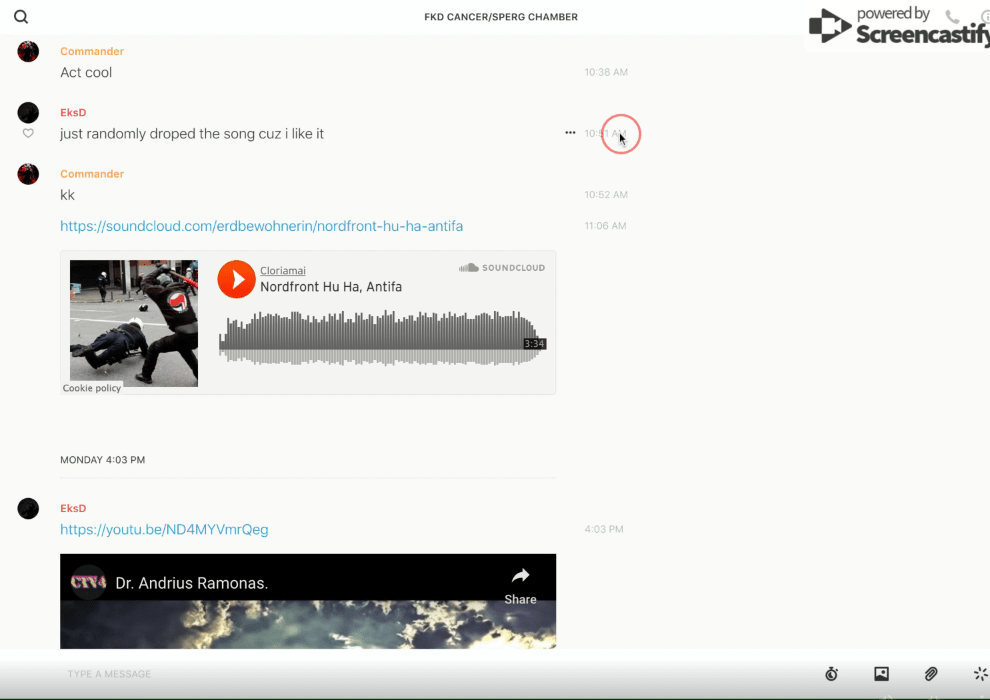Play the Nordfront Hu Ha, Antifa track
This screenshot has width=990, height=700.
coord(237,279)
